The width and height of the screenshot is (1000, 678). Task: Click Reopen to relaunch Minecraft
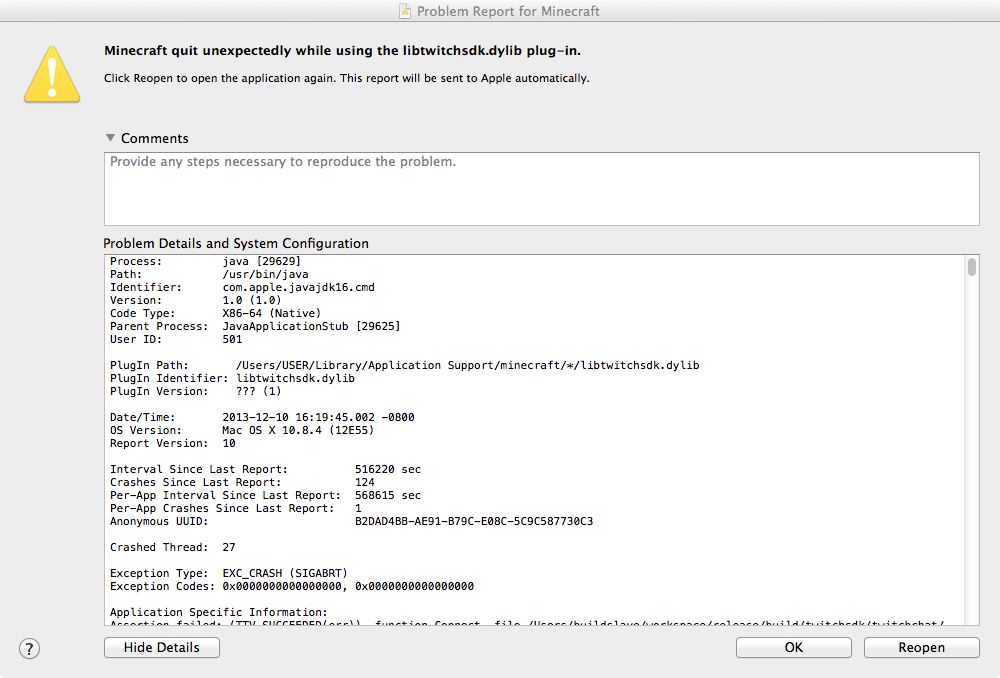tap(922, 647)
